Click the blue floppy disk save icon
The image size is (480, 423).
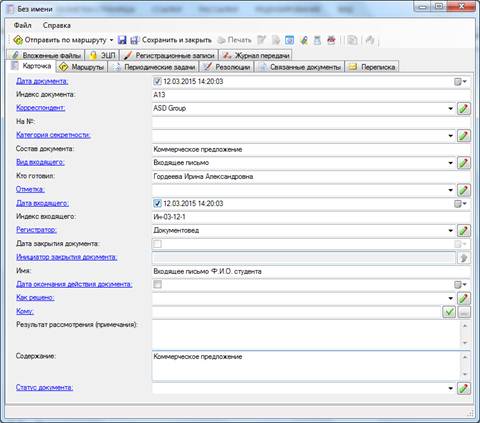tap(122, 40)
